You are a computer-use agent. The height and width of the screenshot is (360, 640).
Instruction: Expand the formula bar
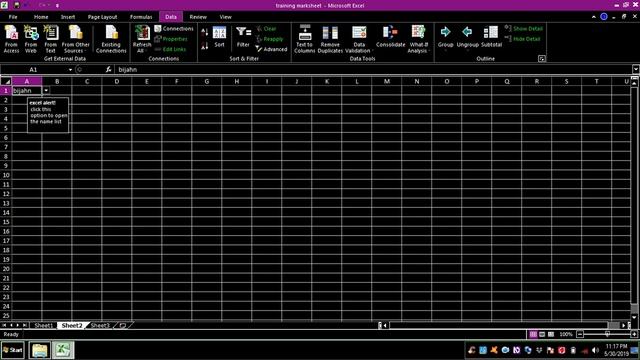(636, 69)
